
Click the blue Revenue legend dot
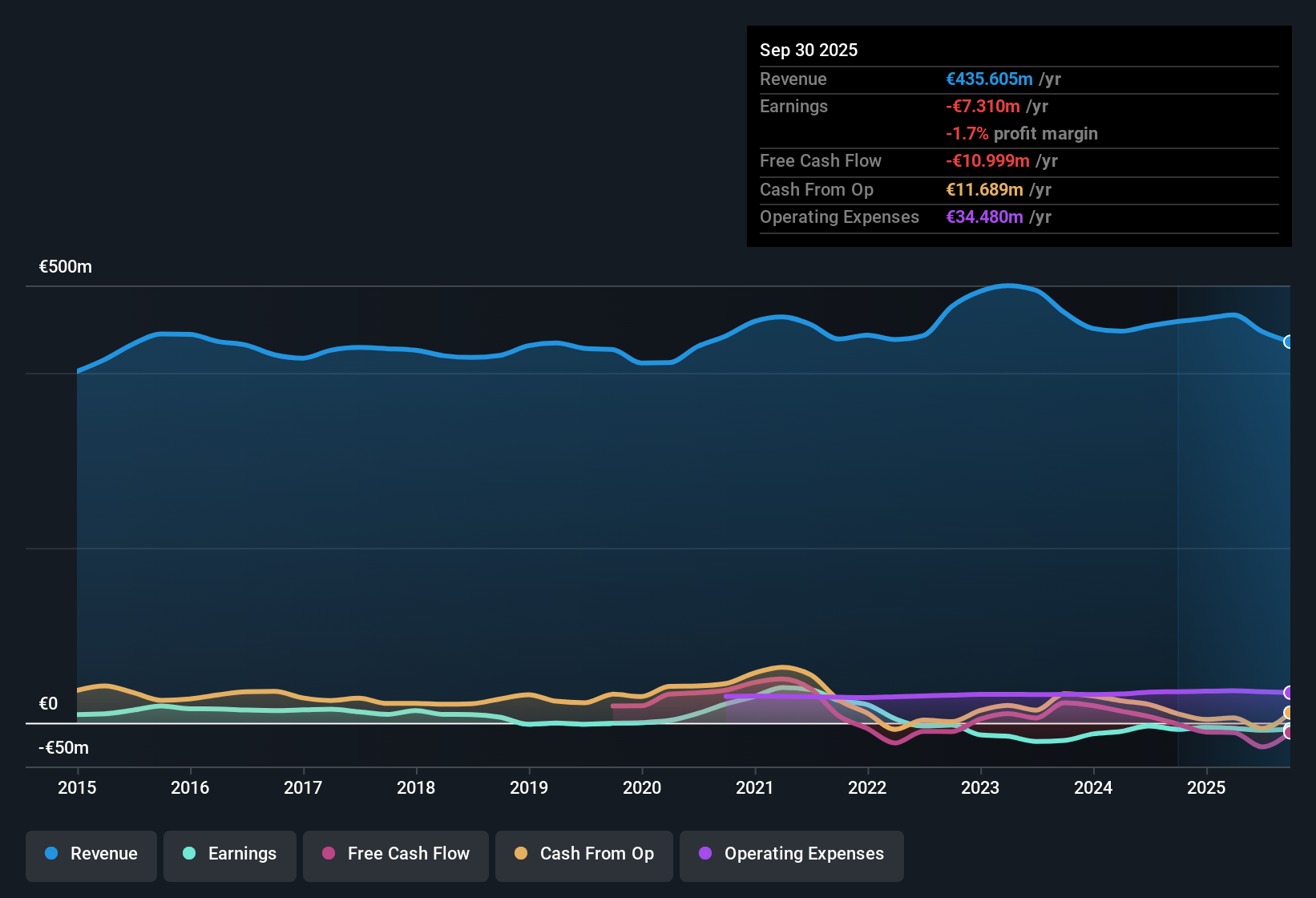pyautogui.click(x=51, y=853)
